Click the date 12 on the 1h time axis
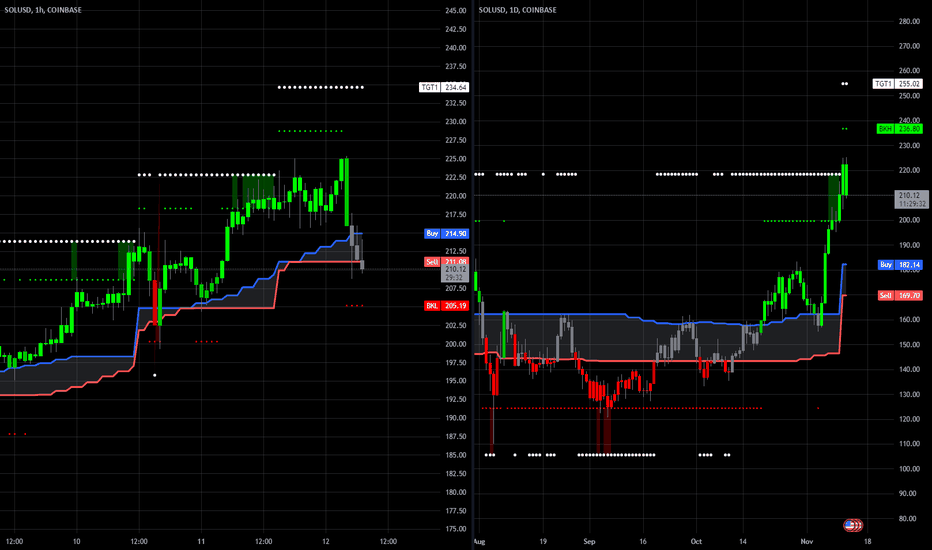 tap(326, 542)
